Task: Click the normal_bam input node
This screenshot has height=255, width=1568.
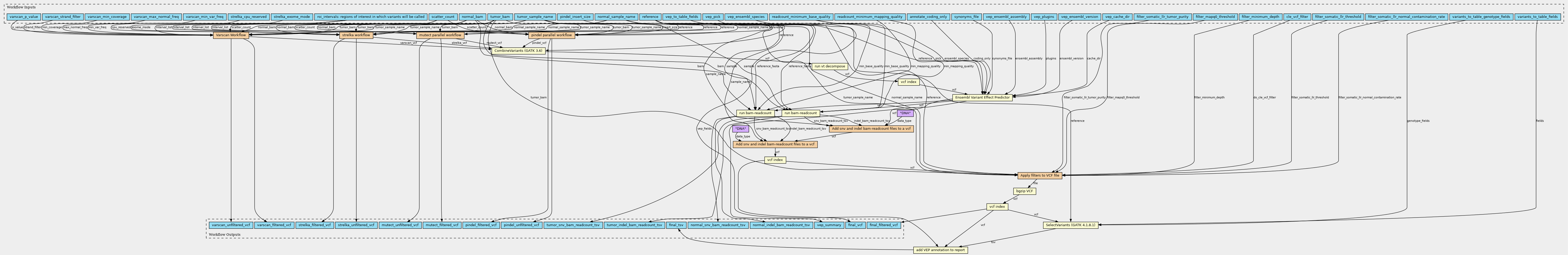Action: click(472, 17)
